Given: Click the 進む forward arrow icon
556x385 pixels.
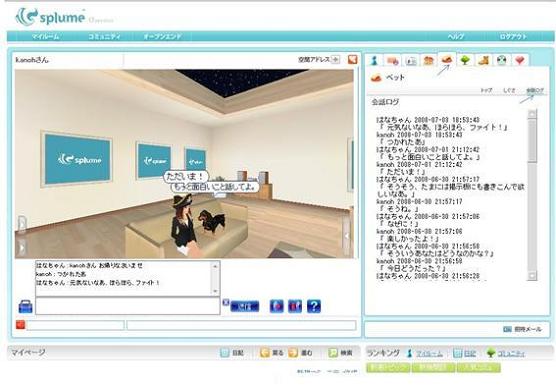Looking at the screenshot, I should point(293,353).
